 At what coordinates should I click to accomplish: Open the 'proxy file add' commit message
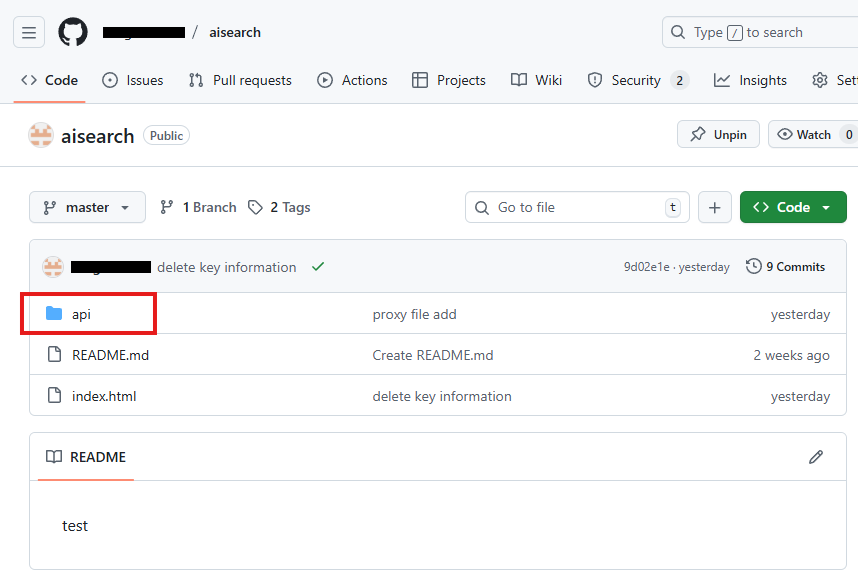coord(414,315)
